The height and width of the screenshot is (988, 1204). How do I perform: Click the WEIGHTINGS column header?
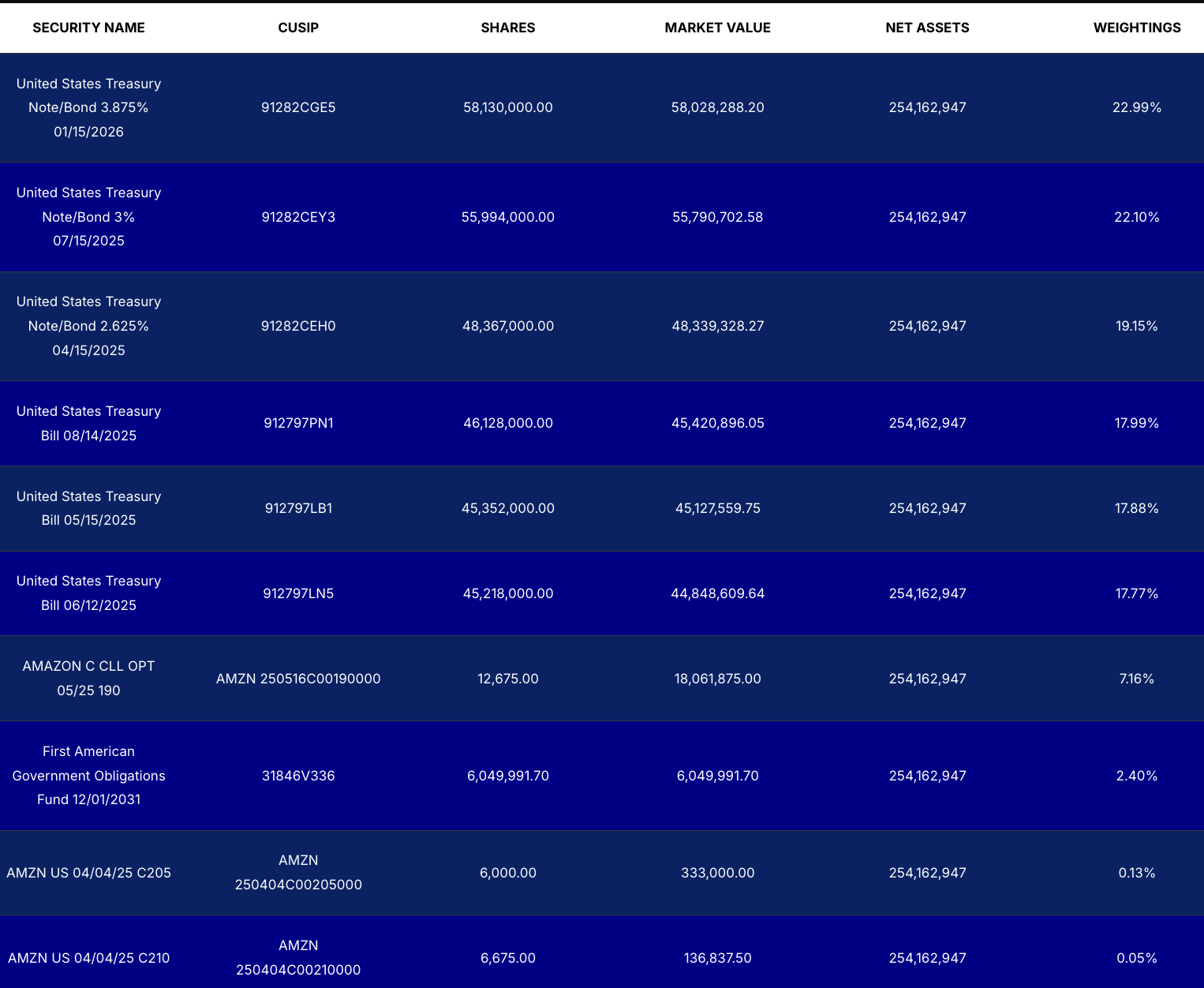[x=1137, y=28]
